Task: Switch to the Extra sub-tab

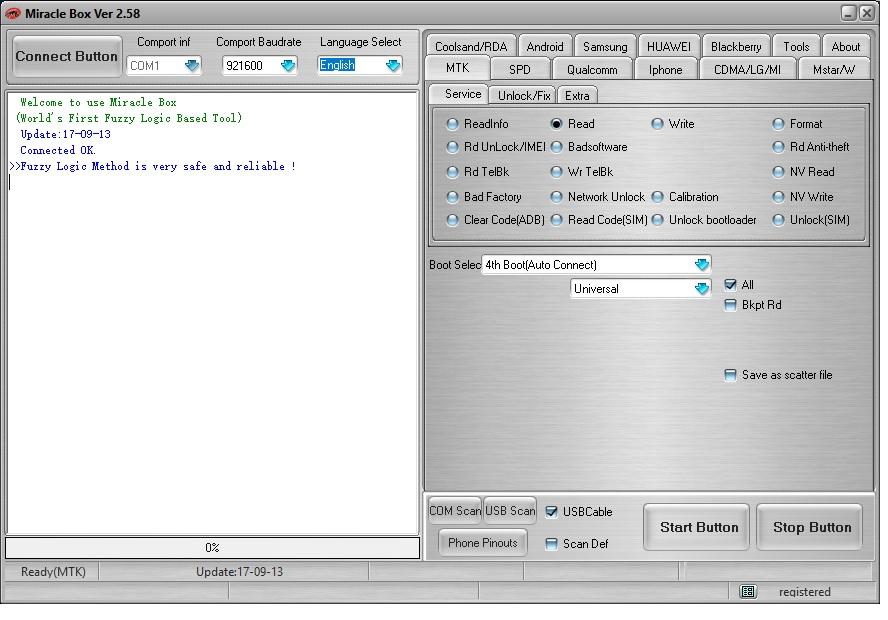Action: click(577, 96)
